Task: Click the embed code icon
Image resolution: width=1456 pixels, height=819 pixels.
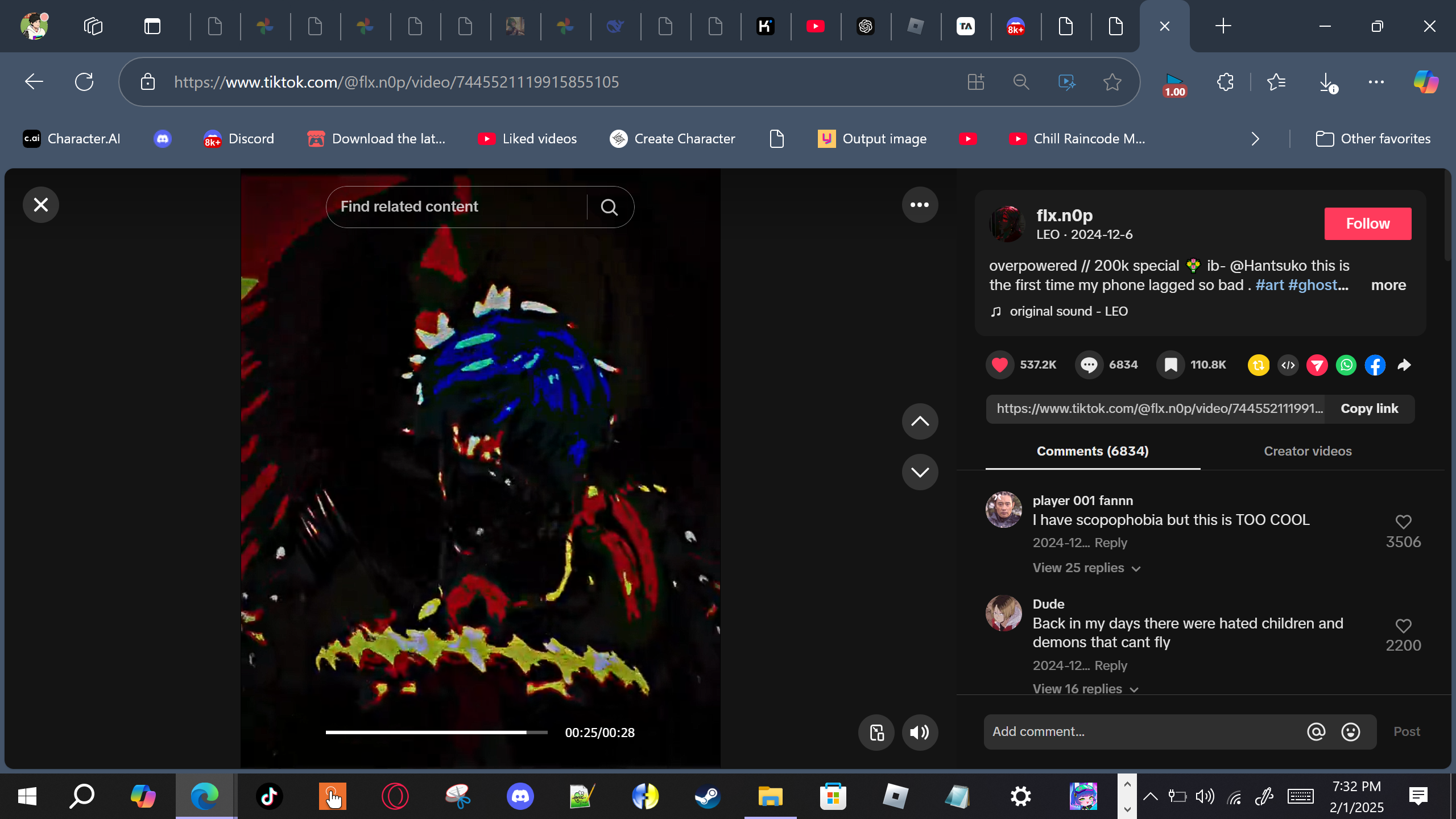Action: [x=1288, y=365]
